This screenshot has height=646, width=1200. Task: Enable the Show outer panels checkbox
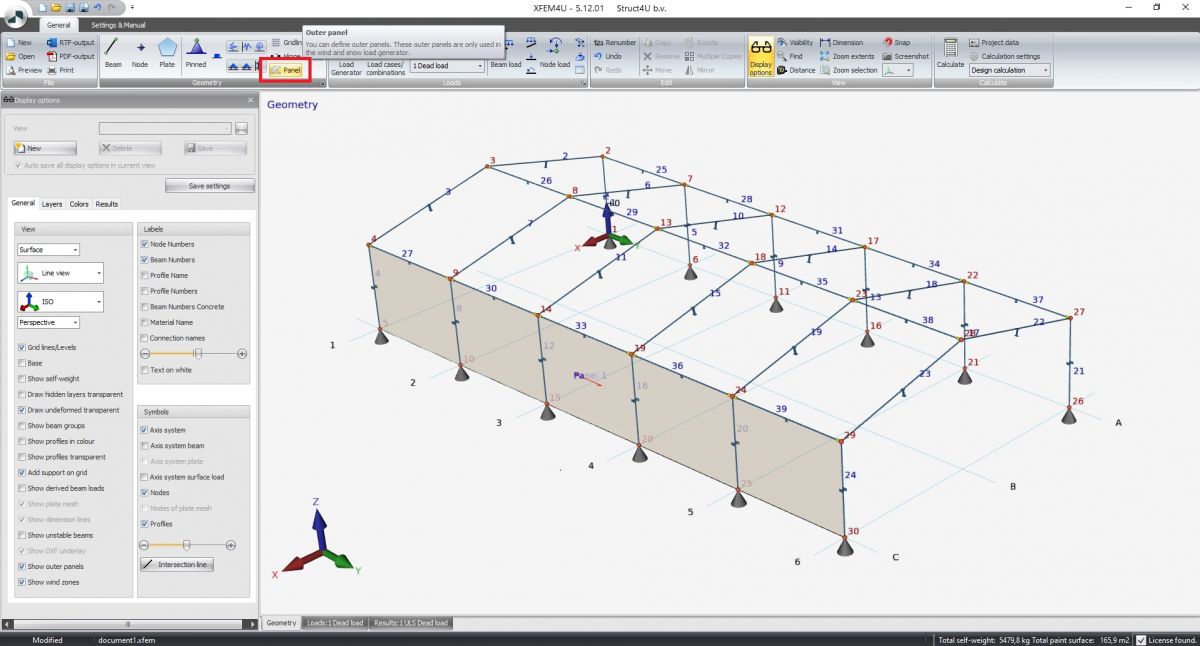[x=23, y=566]
